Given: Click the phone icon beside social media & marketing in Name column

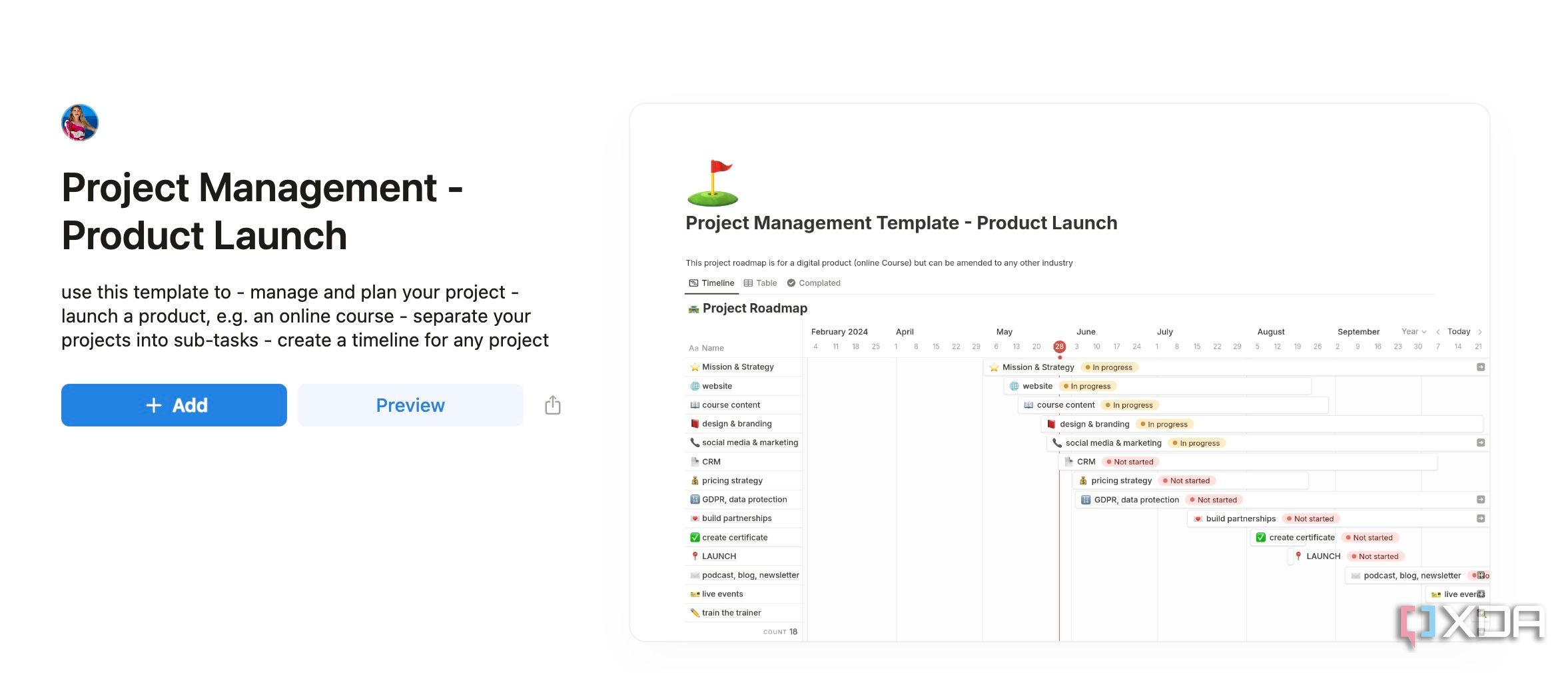Looking at the screenshot, I should (695, 442).
